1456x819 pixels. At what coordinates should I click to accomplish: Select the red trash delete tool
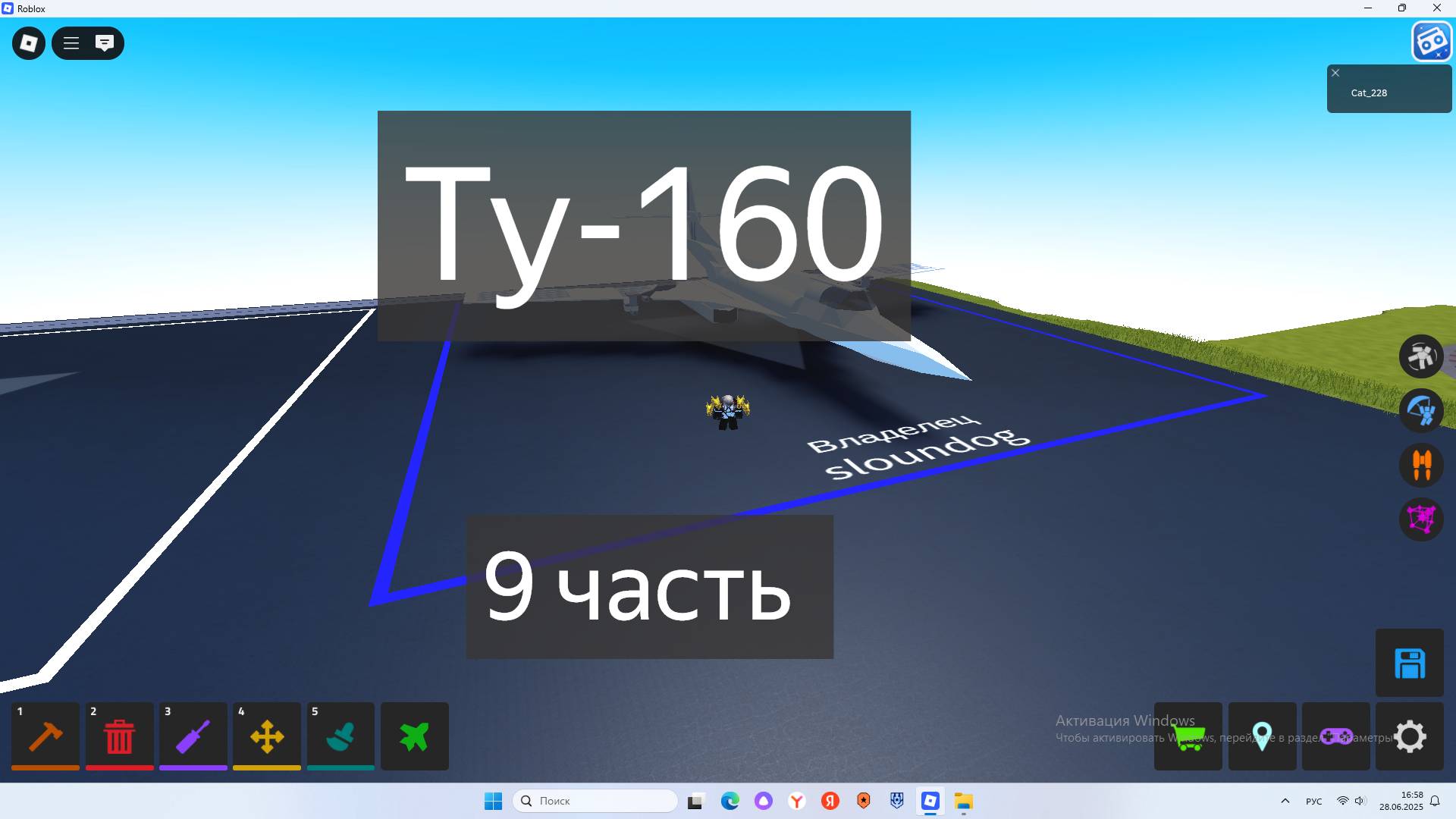pyautogui.click(x=119, y=736)
